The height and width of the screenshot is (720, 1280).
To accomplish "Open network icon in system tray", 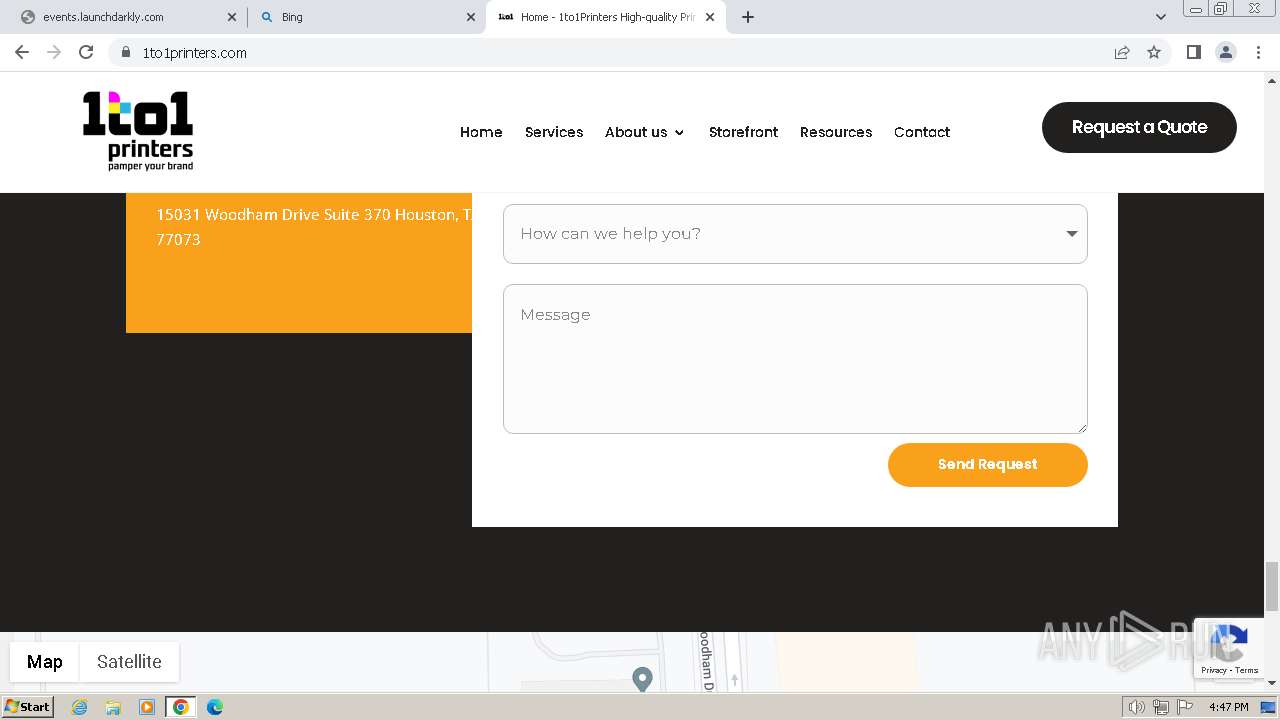I will pyautogui.click(x=1160, y=707).
